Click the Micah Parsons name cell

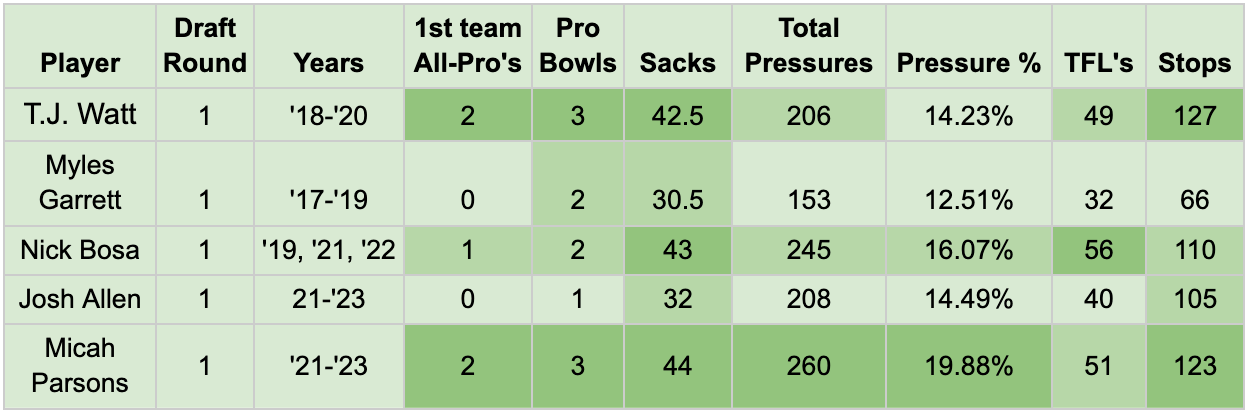[80, 365]
